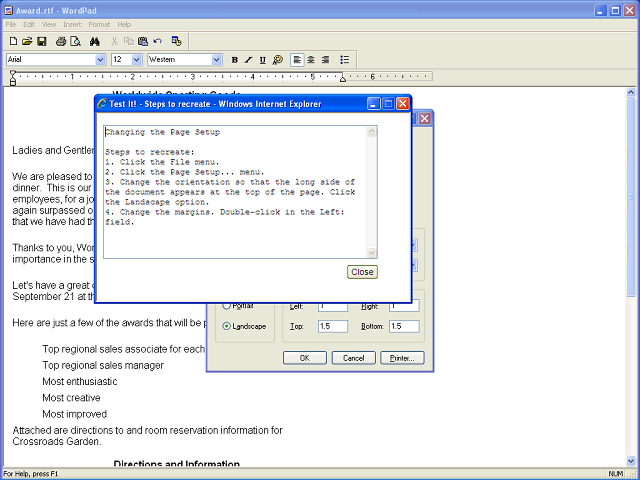Click the Find binoculars icon
Viewport: 640px width, 480px height.
pos(94,41)
